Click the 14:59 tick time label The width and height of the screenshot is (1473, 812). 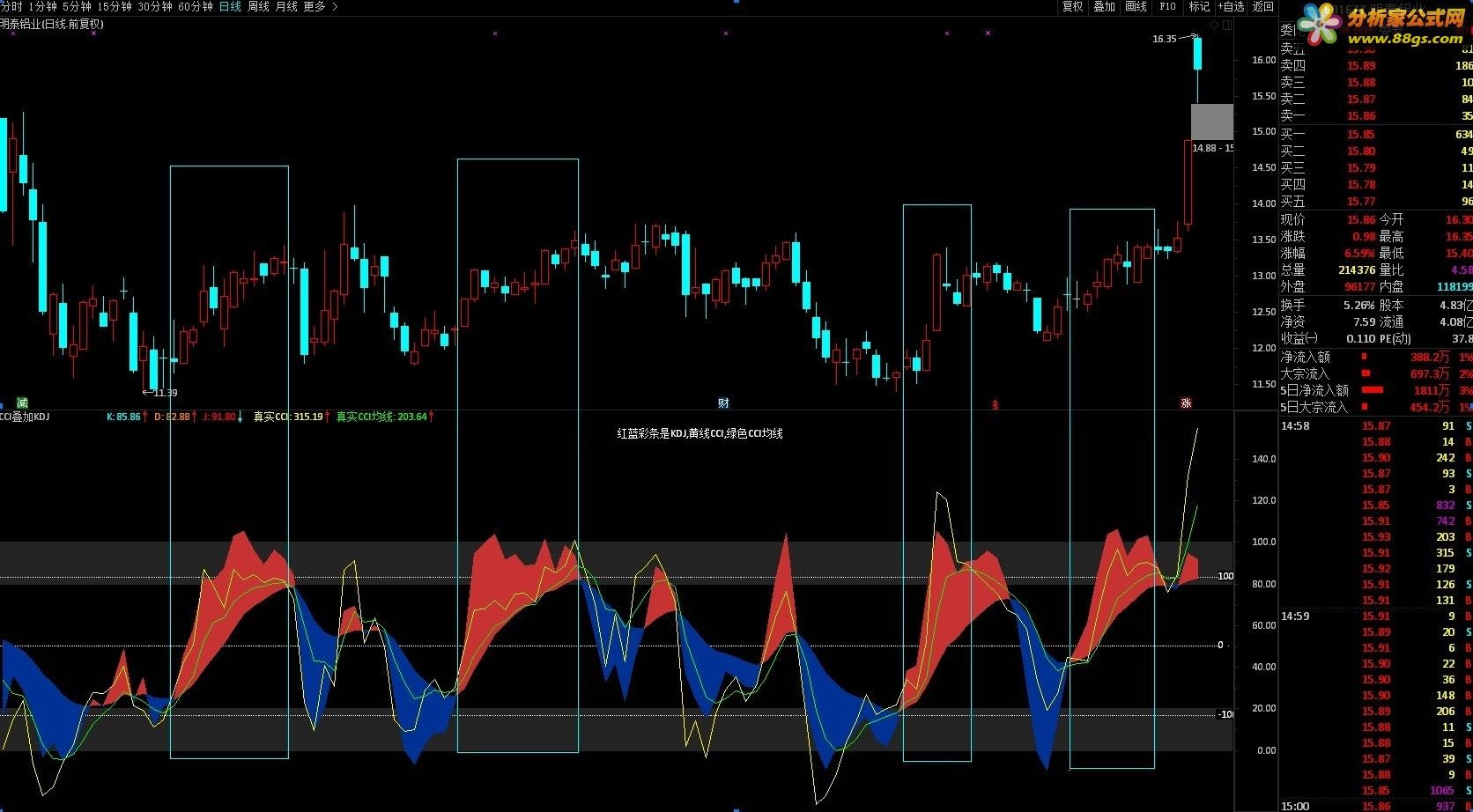click(1295, 616)
